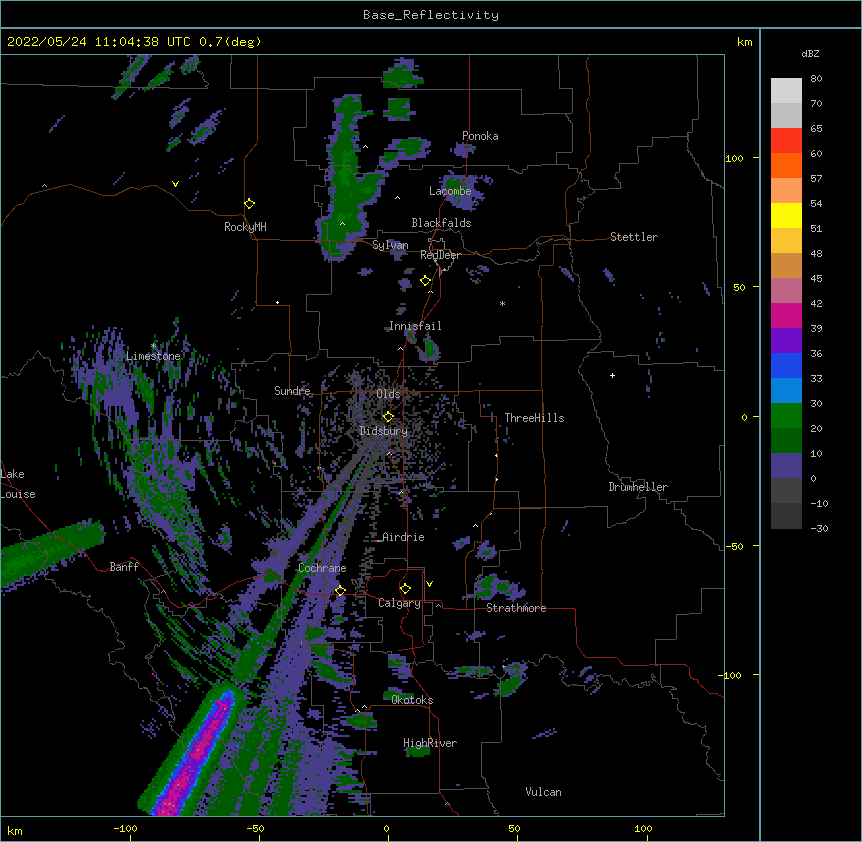Click the Drumheller city label
The image size is (862, 842).
point(638,487)
